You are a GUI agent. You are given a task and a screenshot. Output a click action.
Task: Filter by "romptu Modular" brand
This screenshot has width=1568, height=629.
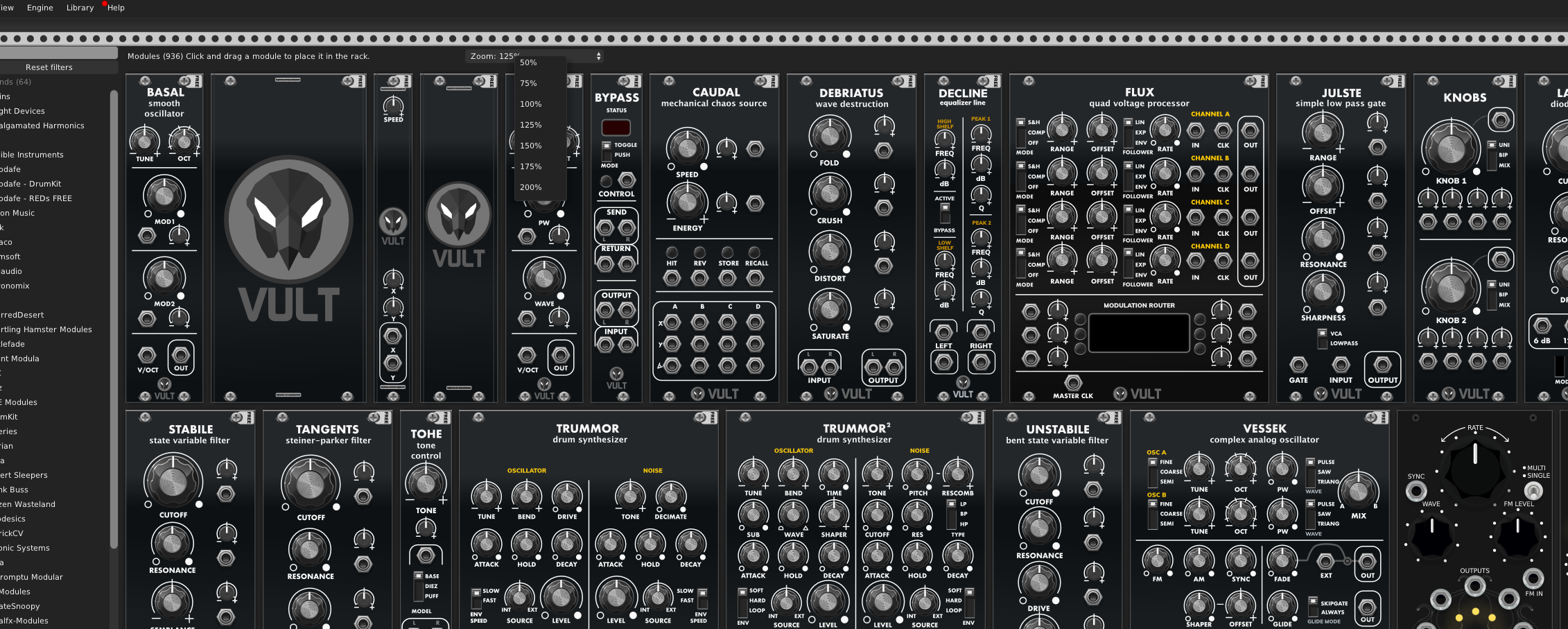pyautogui.click(x=32, y=577)
